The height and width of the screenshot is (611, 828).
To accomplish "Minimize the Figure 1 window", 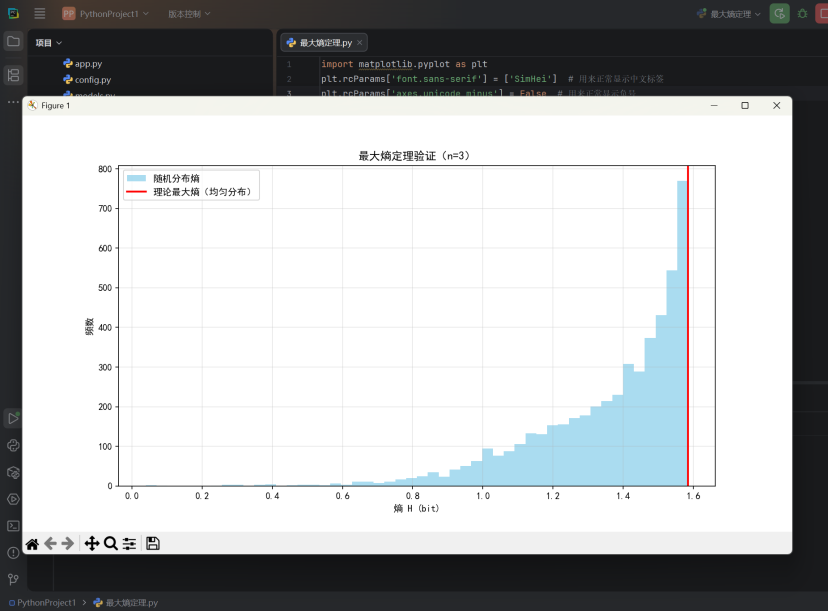I will (714, 106).
